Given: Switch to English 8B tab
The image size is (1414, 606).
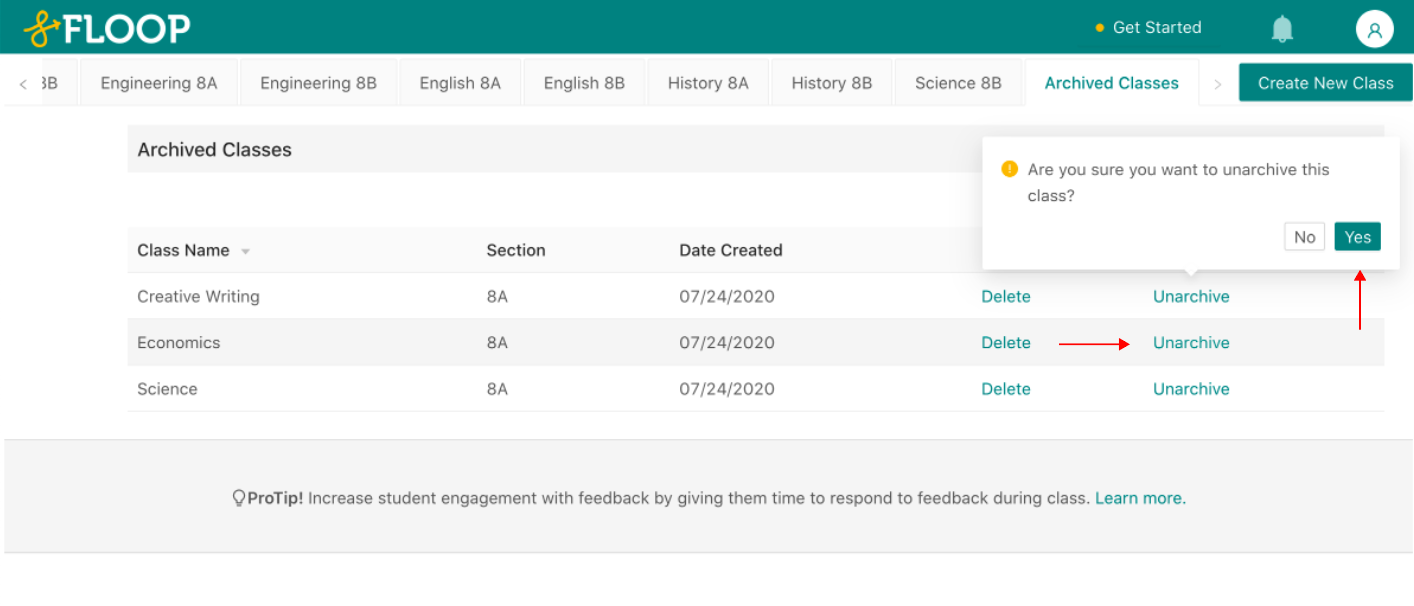Looking at the screenshot, I should point(584,83).
